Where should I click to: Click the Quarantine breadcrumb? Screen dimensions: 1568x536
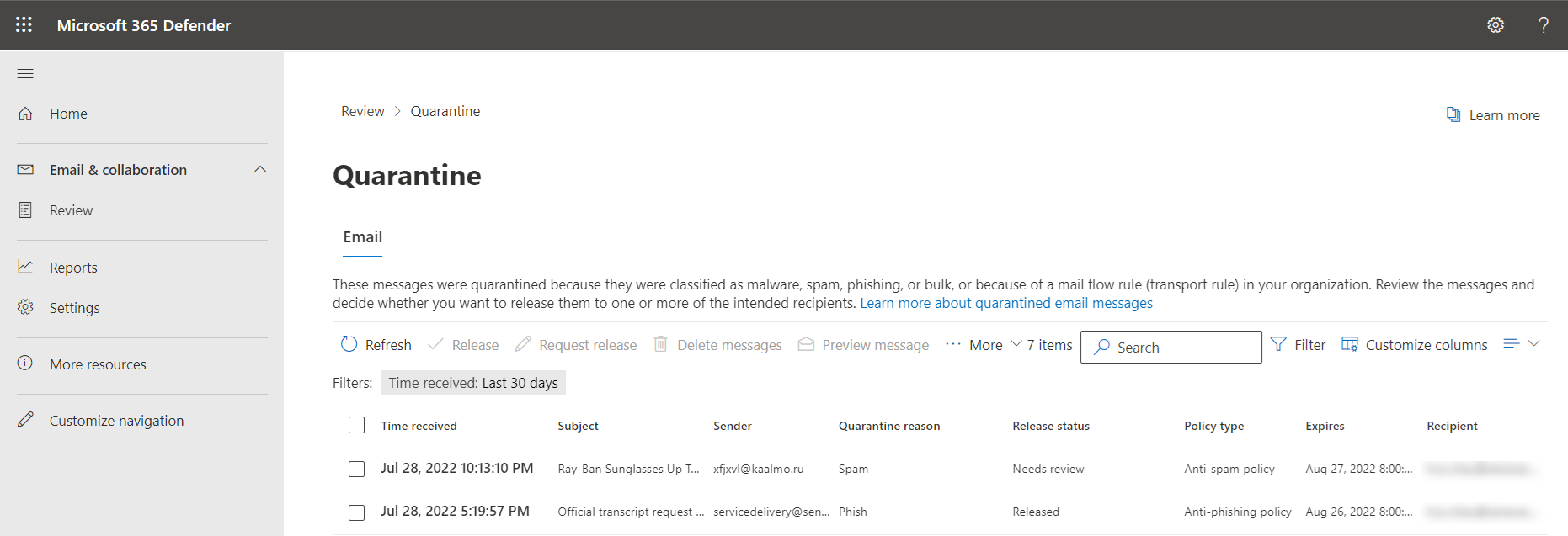[445, 111]
